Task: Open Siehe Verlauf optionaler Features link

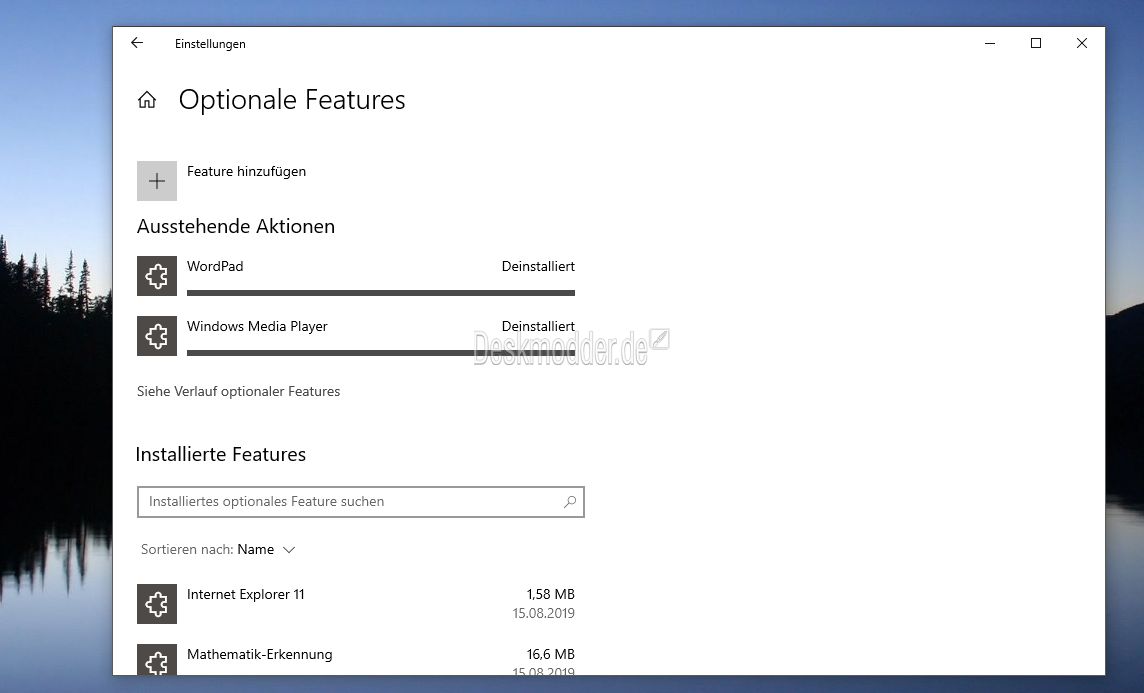Action: tap(239, 392)
